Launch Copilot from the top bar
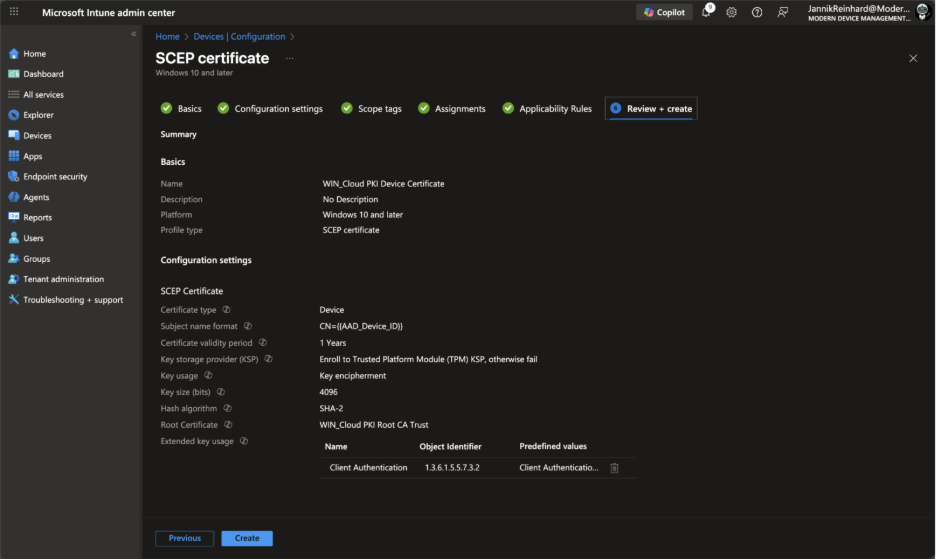This screenshot has height=559, width=936. click(x=664, y=12)
